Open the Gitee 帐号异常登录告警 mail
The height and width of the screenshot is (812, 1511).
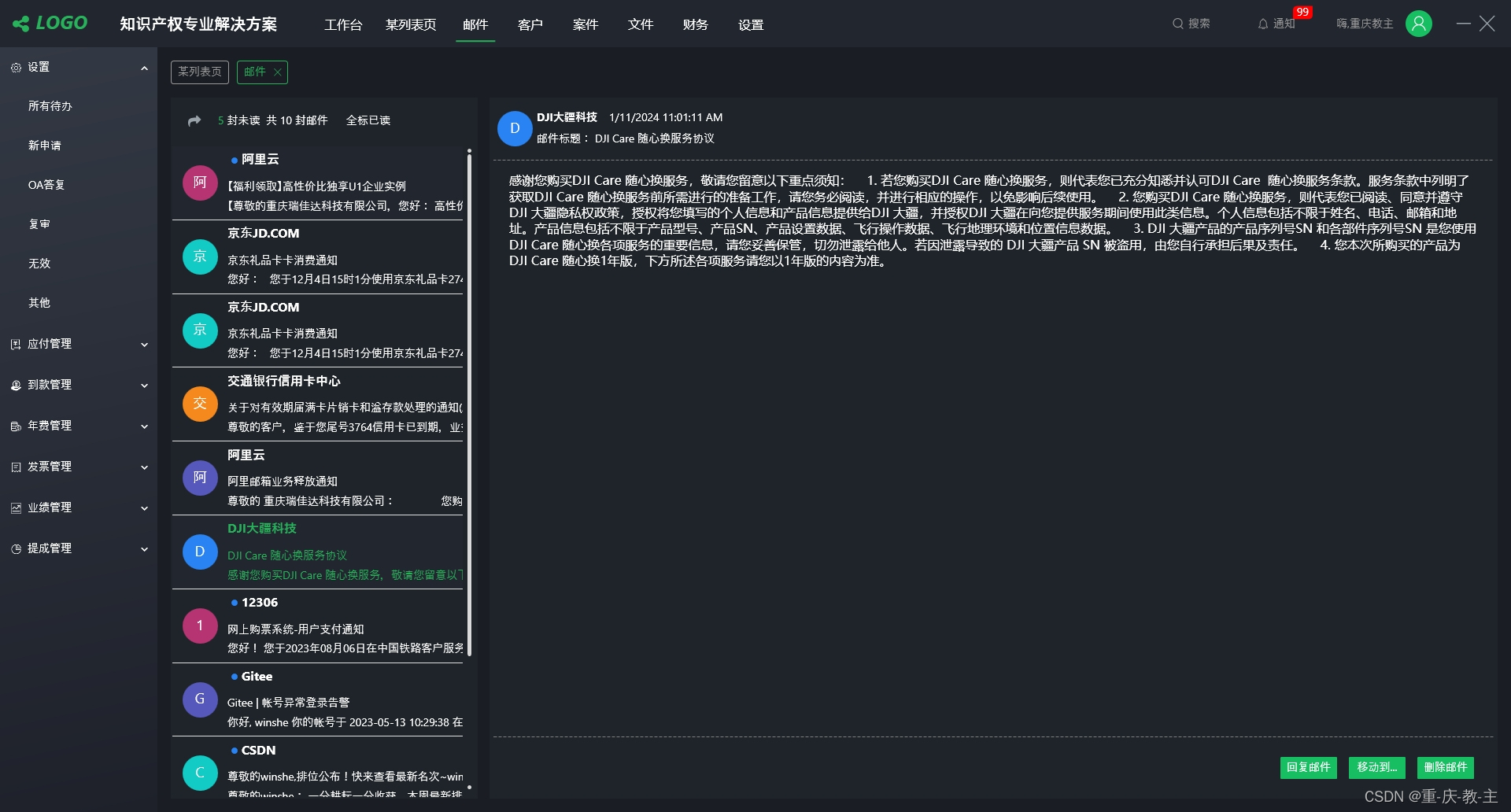tap(318, 699)
